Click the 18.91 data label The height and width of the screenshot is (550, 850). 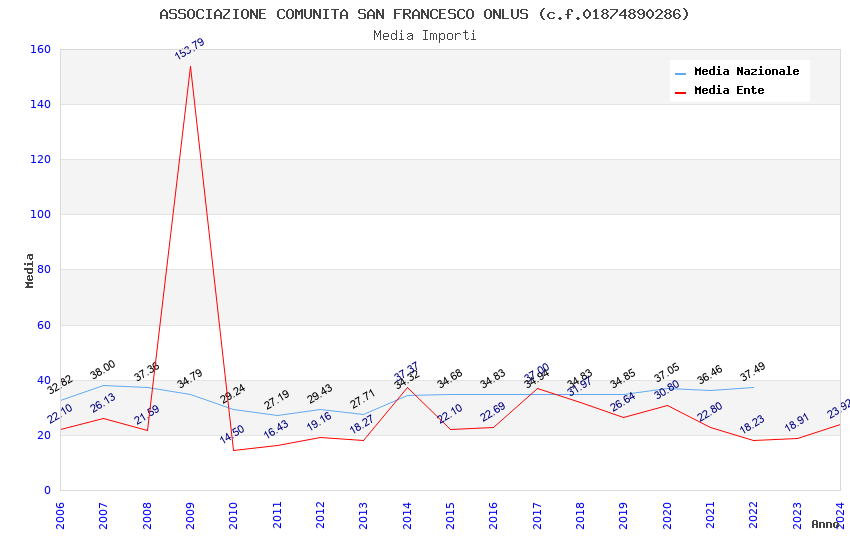click(797, 423)
